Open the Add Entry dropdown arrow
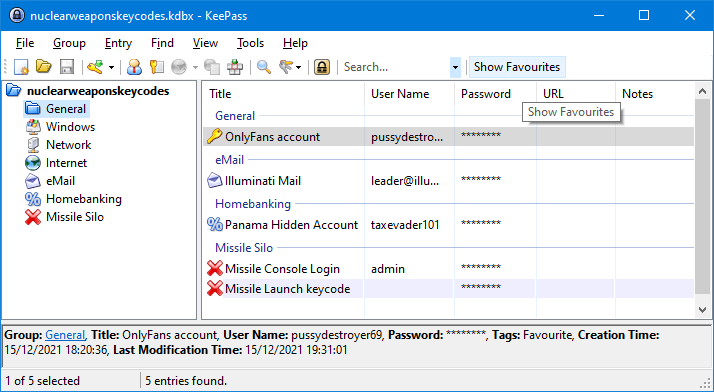Screen dimensions: 714x392 [111, 67]
